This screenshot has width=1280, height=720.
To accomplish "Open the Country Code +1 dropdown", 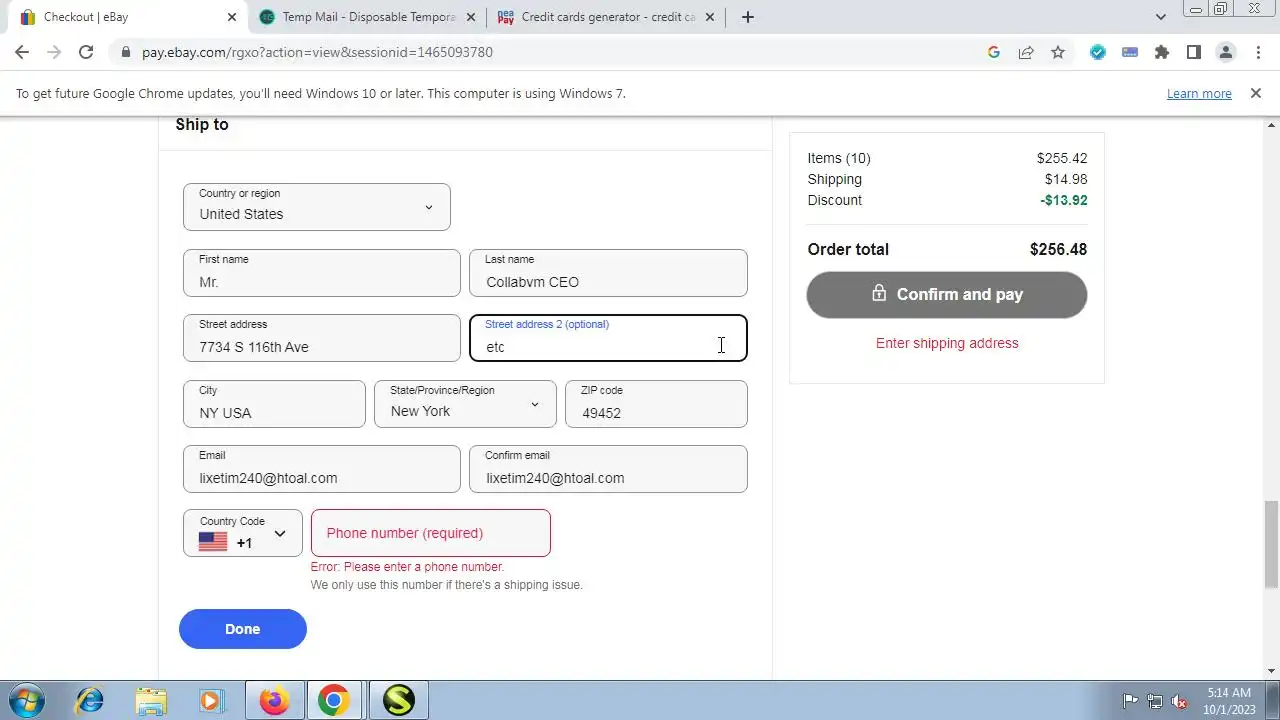I will pyautogui.click(x=243, y=533).
